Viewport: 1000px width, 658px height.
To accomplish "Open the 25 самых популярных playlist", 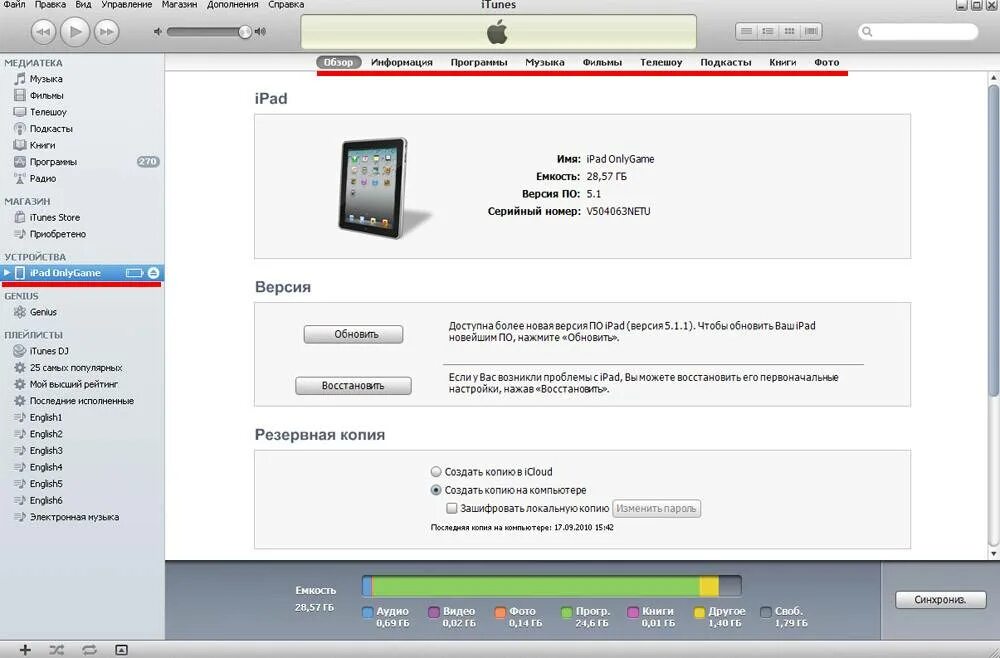I will (x=75, y=368).
